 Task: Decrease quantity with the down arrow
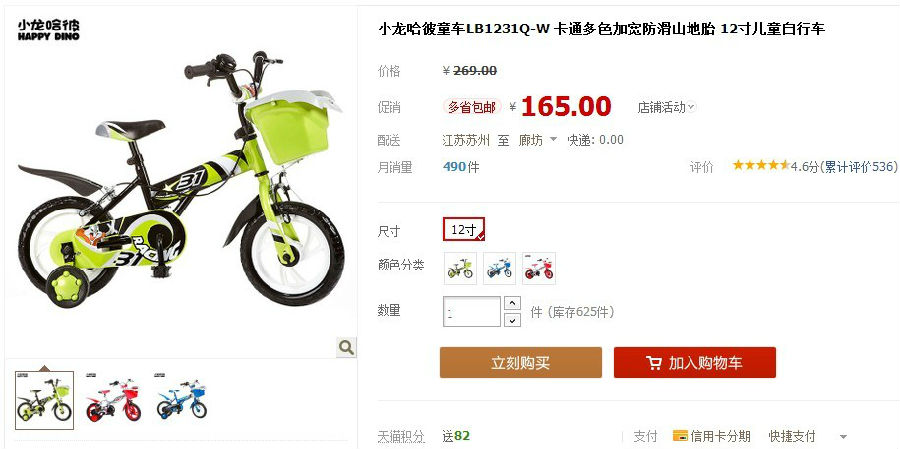click(x=512, y=320)
